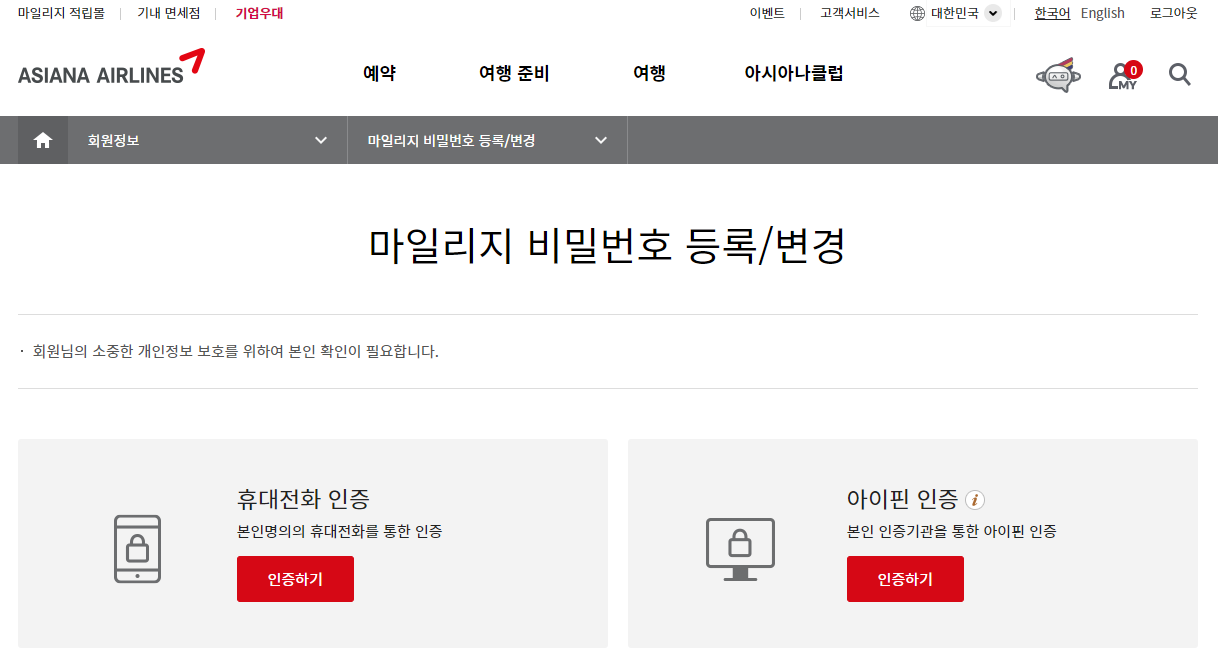Click 인증하기 under 휴대전화 인증
The image size is (1218, 668).
tap(295, 578)
